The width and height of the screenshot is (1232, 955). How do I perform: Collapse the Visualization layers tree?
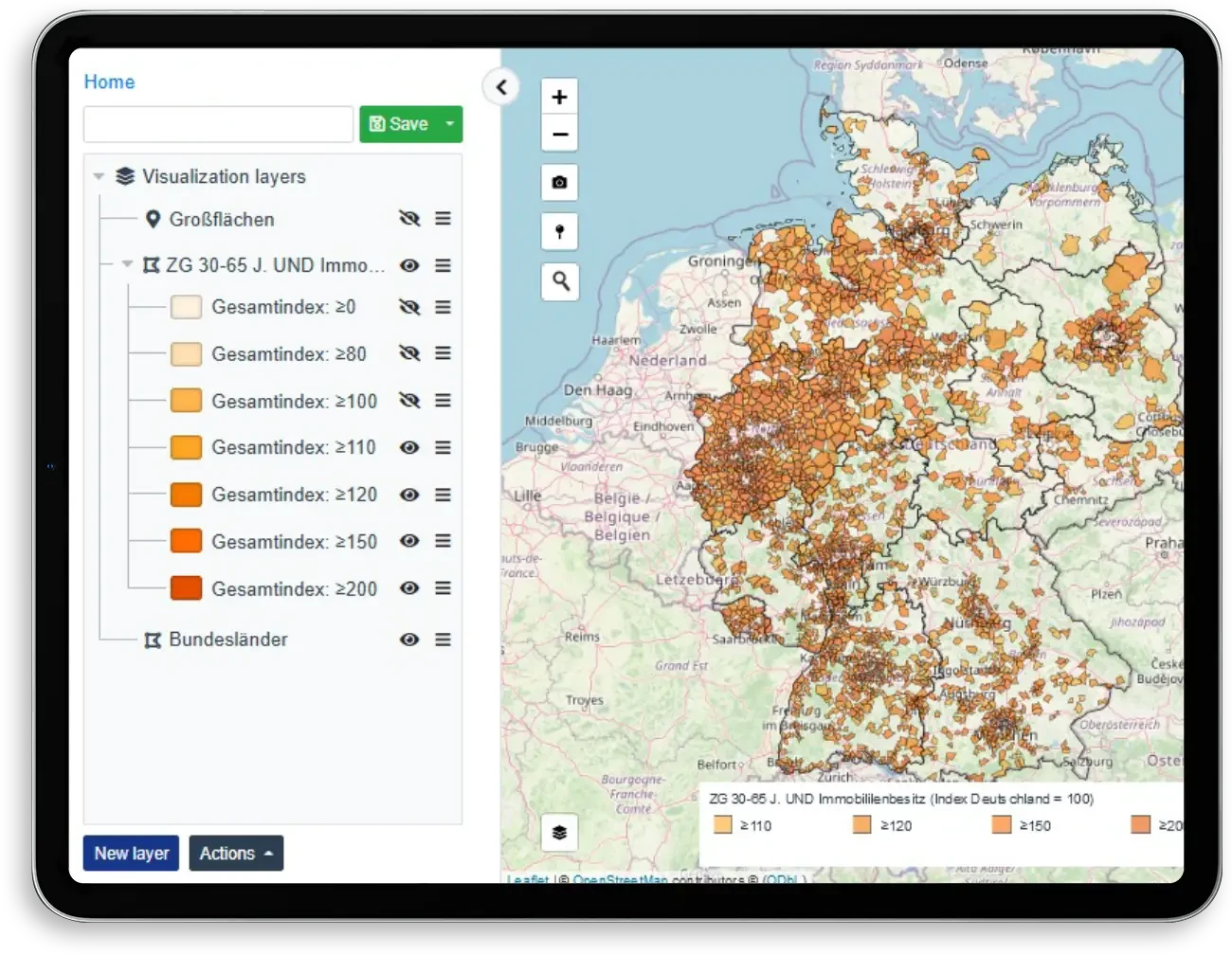point(99,177)
